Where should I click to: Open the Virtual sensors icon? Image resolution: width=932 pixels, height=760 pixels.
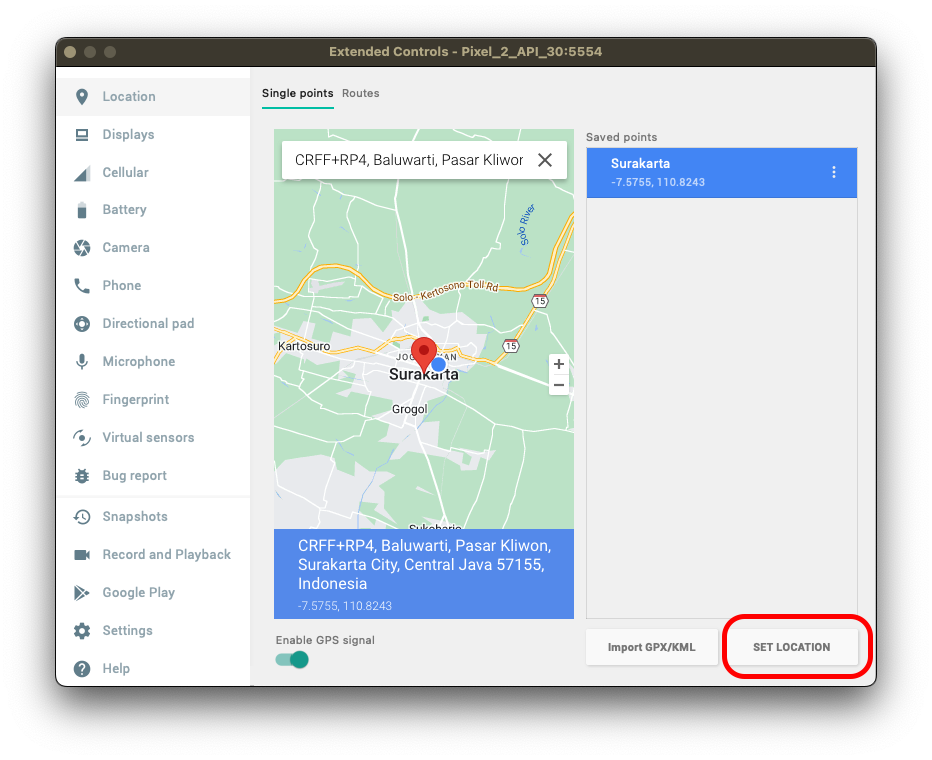pos(82,438)
